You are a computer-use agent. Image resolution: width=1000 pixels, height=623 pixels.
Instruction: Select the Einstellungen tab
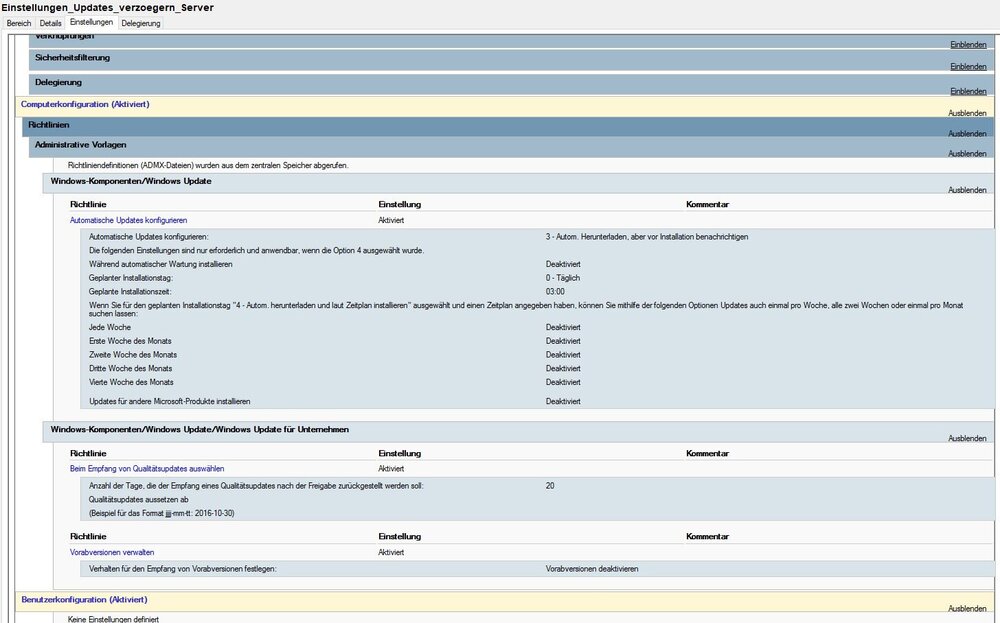tap(91, 22)
